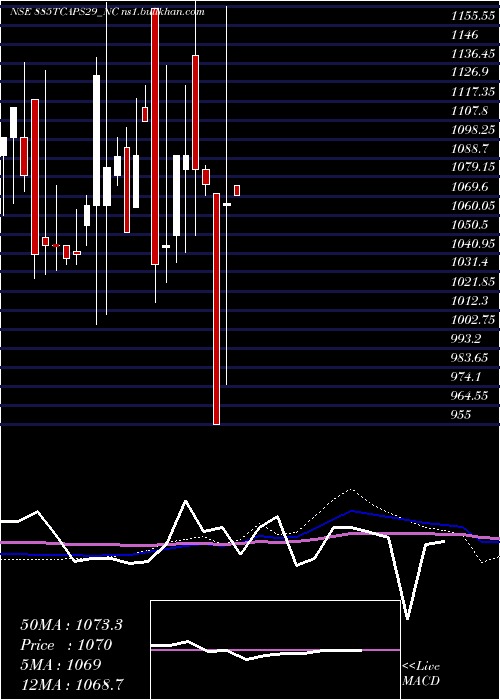Click the 1088.7 price axis label
This screenshot has width=500, height=700.
coord(469,149)
